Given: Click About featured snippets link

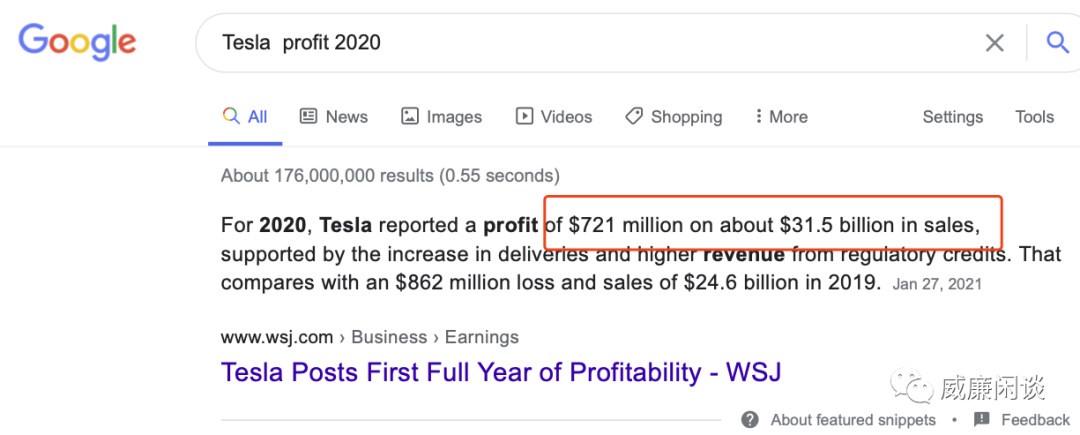Looking at the screenshot, I should [x=853, y=420].
